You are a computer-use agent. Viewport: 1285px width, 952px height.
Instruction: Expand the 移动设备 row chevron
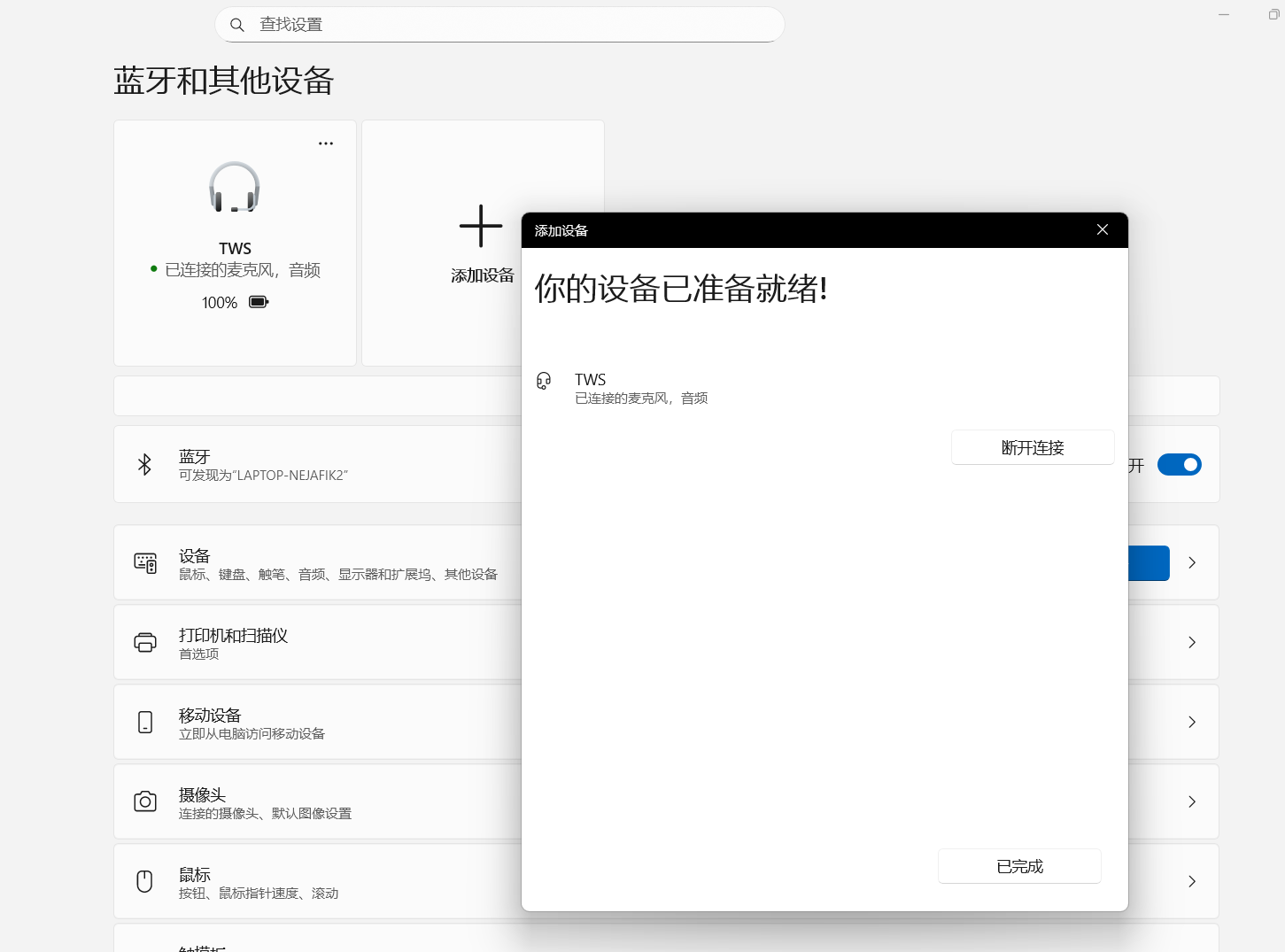click(1192, 722)
